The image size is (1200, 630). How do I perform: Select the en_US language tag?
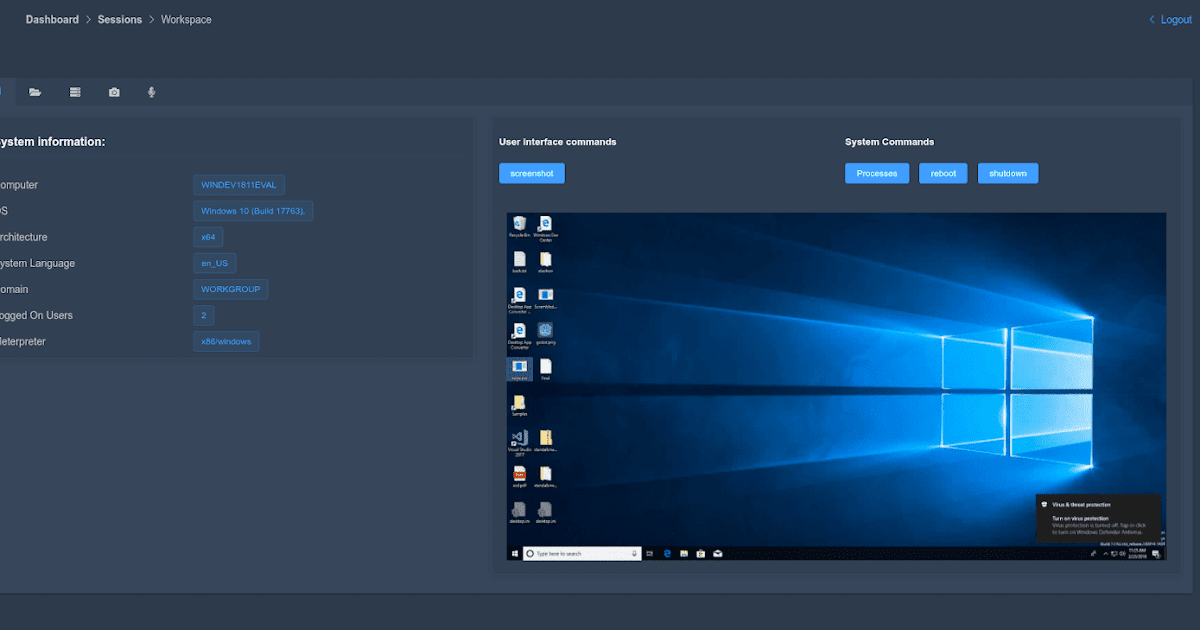click(215, 263)
